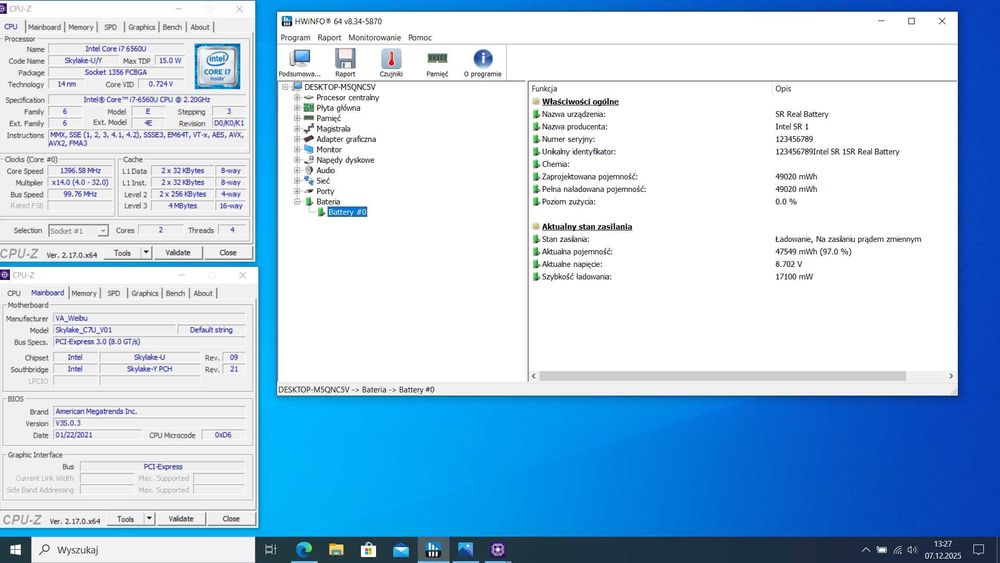Open the Raport menu in HWiNFO
1000x563 pixels.
(329, 38)
